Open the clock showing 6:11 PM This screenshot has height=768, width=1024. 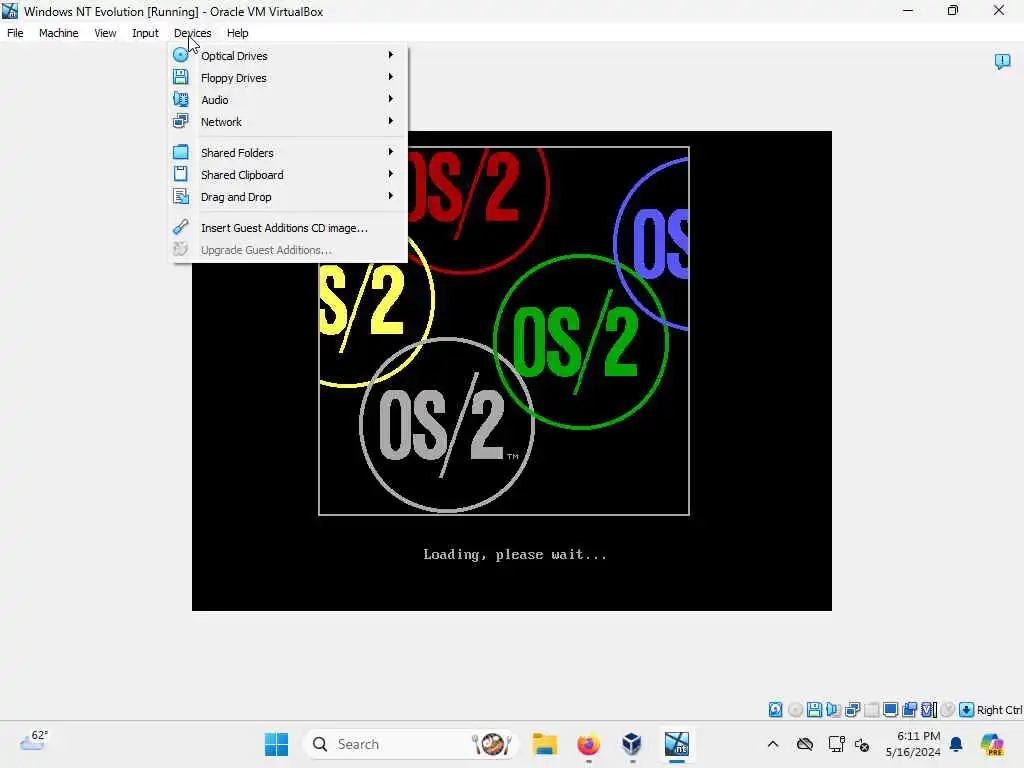[913, 744]
